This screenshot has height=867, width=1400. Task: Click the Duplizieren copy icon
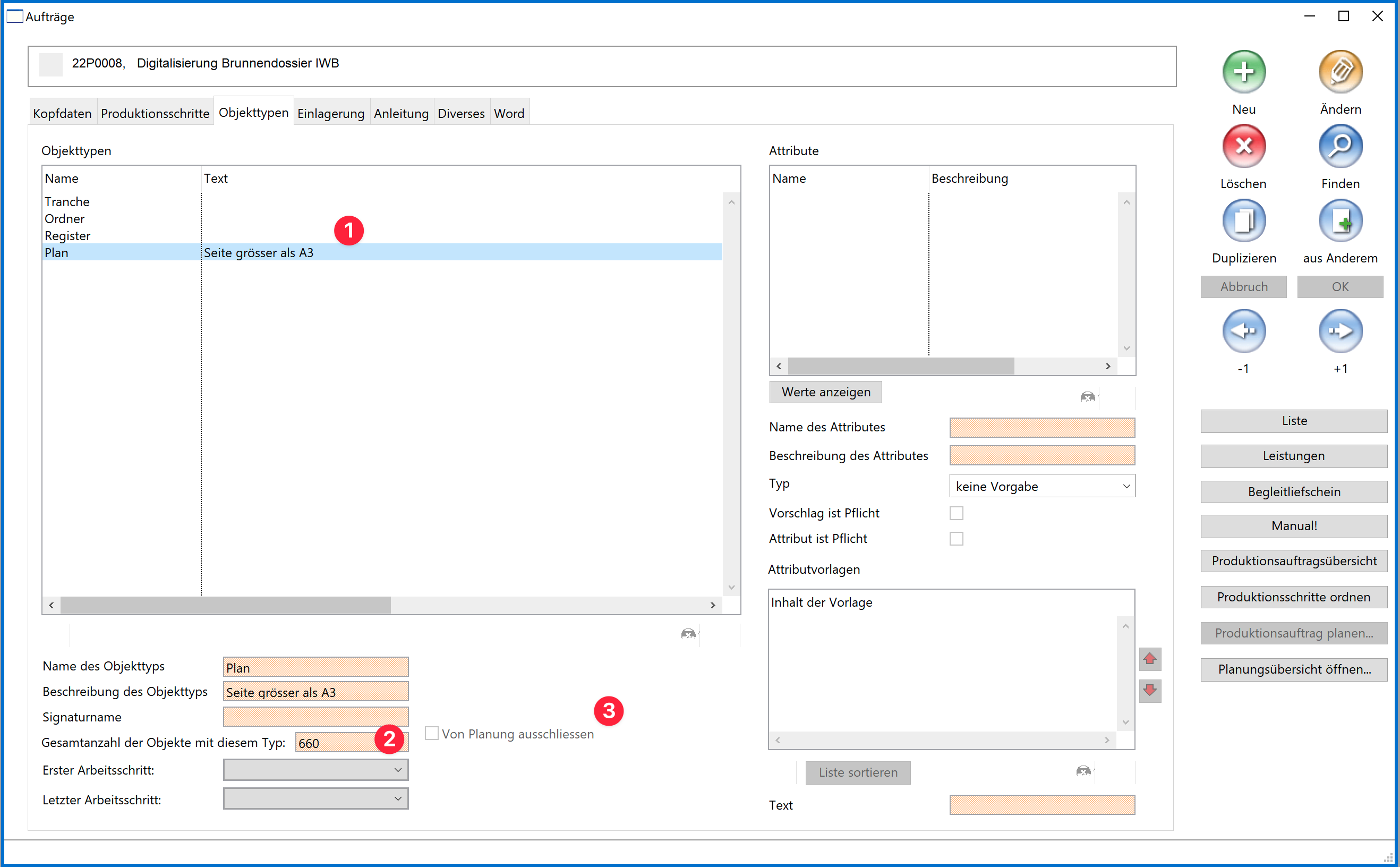click(x=1243, y=221)
